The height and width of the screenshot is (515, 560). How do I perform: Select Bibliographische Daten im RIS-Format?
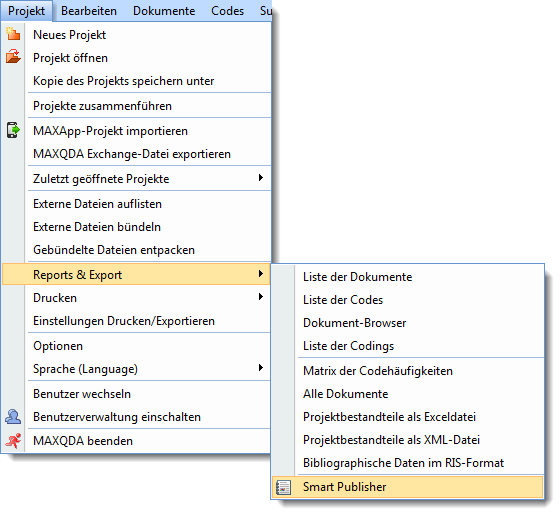(408, 463)
